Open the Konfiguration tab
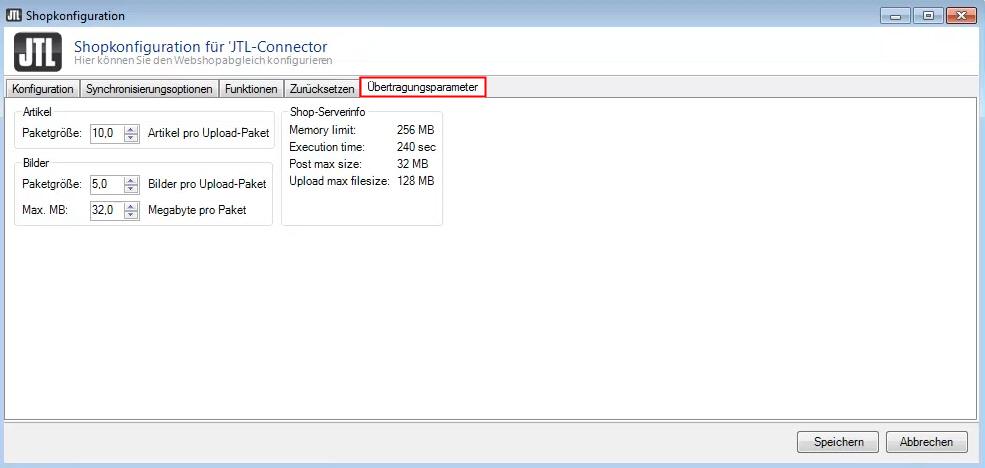The width and height of the screenshot is (985, 468). [42, 88]
